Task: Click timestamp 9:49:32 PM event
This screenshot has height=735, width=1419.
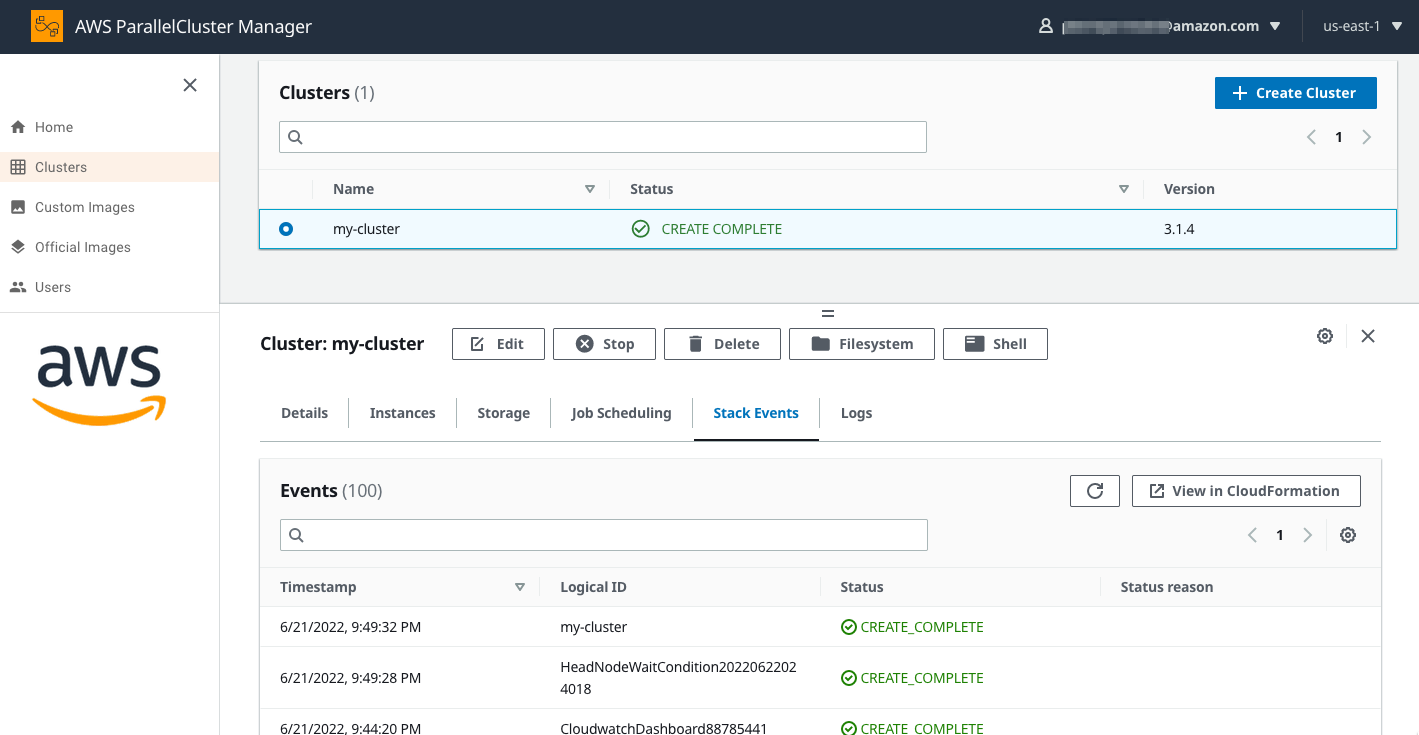Action: tap(350, 627)
